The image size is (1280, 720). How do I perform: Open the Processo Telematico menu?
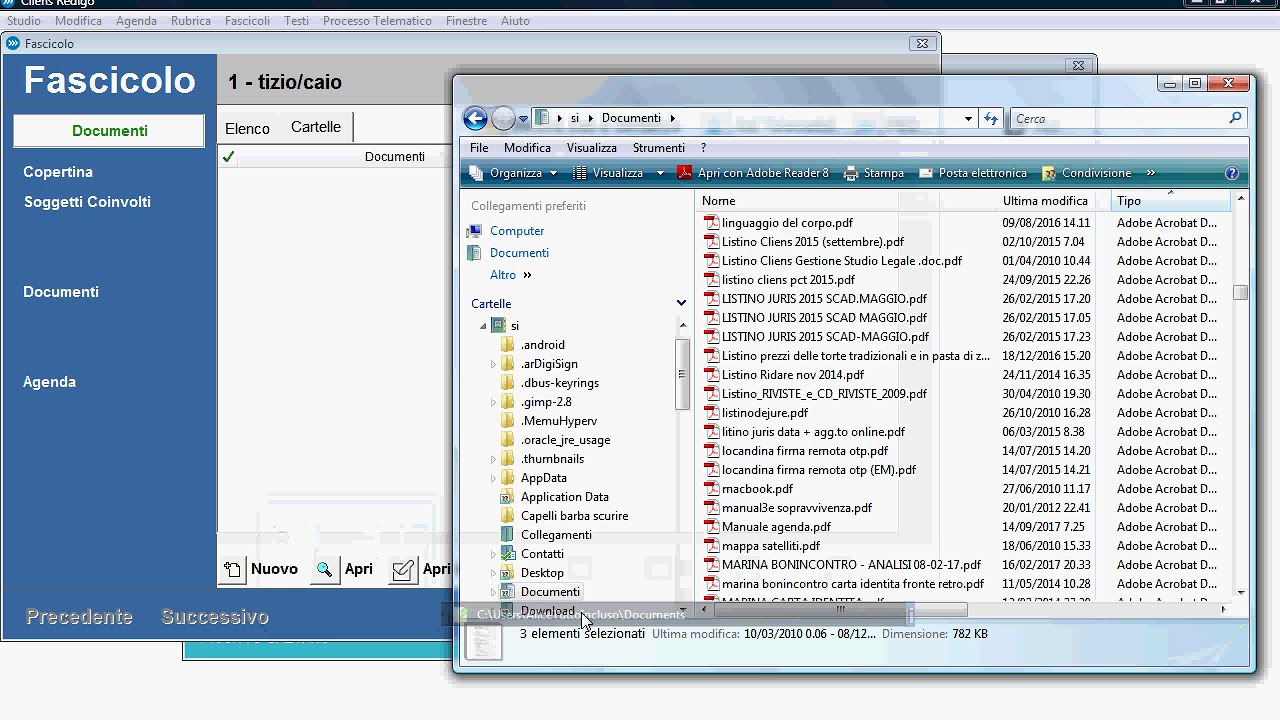pyautogui.click(x=377, y=20)
